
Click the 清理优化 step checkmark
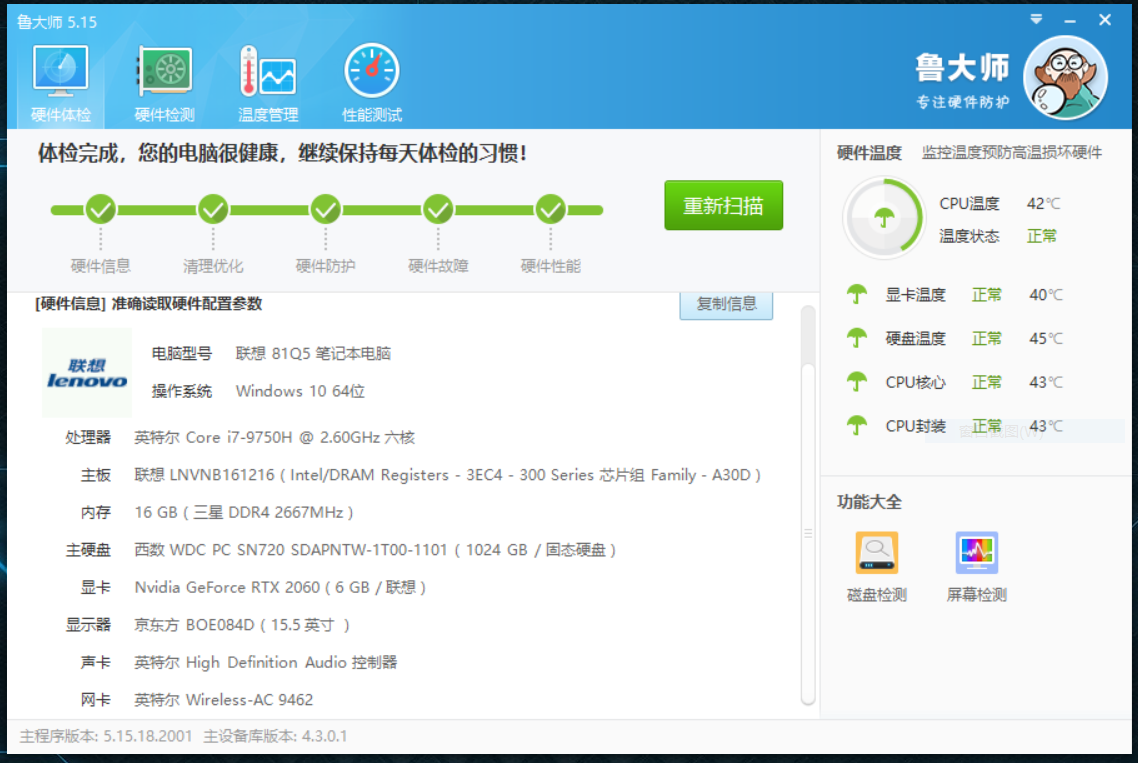tap(213, 210)
